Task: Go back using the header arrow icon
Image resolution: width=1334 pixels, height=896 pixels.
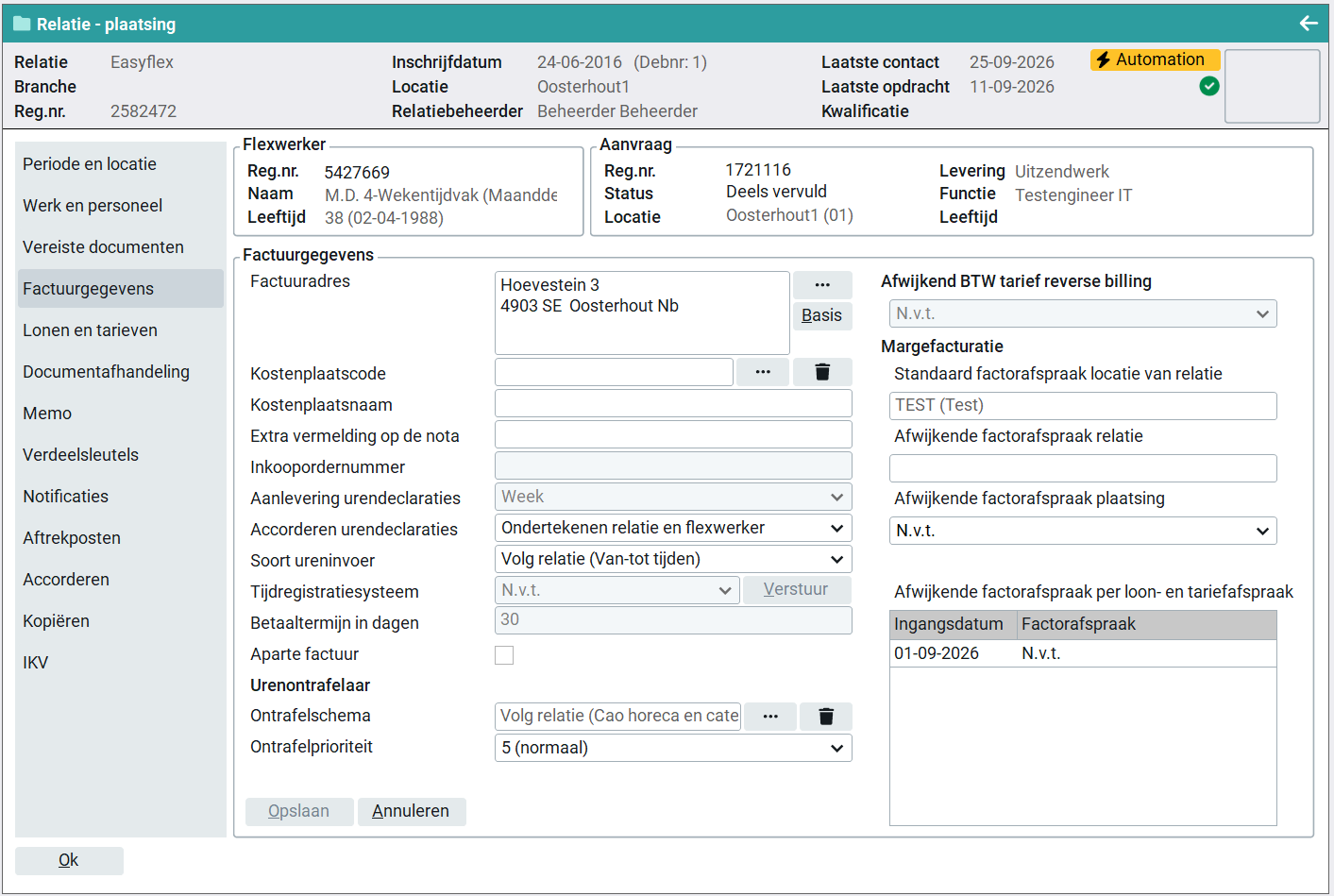Action: [1308, 24]
